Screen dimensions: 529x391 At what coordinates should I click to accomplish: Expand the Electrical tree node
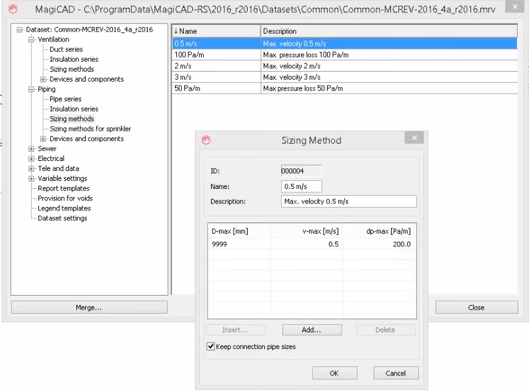(31, 159)
